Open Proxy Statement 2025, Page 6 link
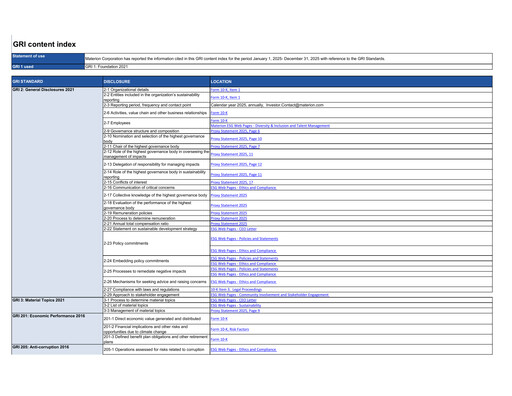 (x=235, y=131)
